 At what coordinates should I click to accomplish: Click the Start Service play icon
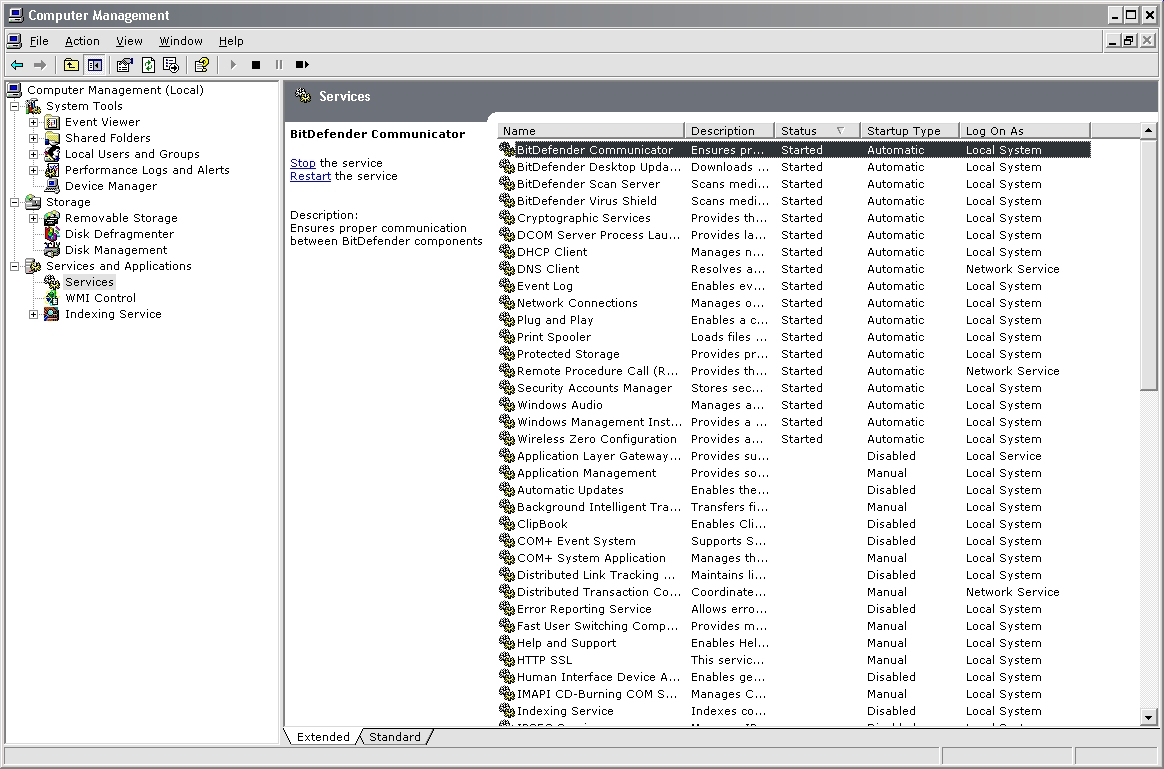point(233,65)
